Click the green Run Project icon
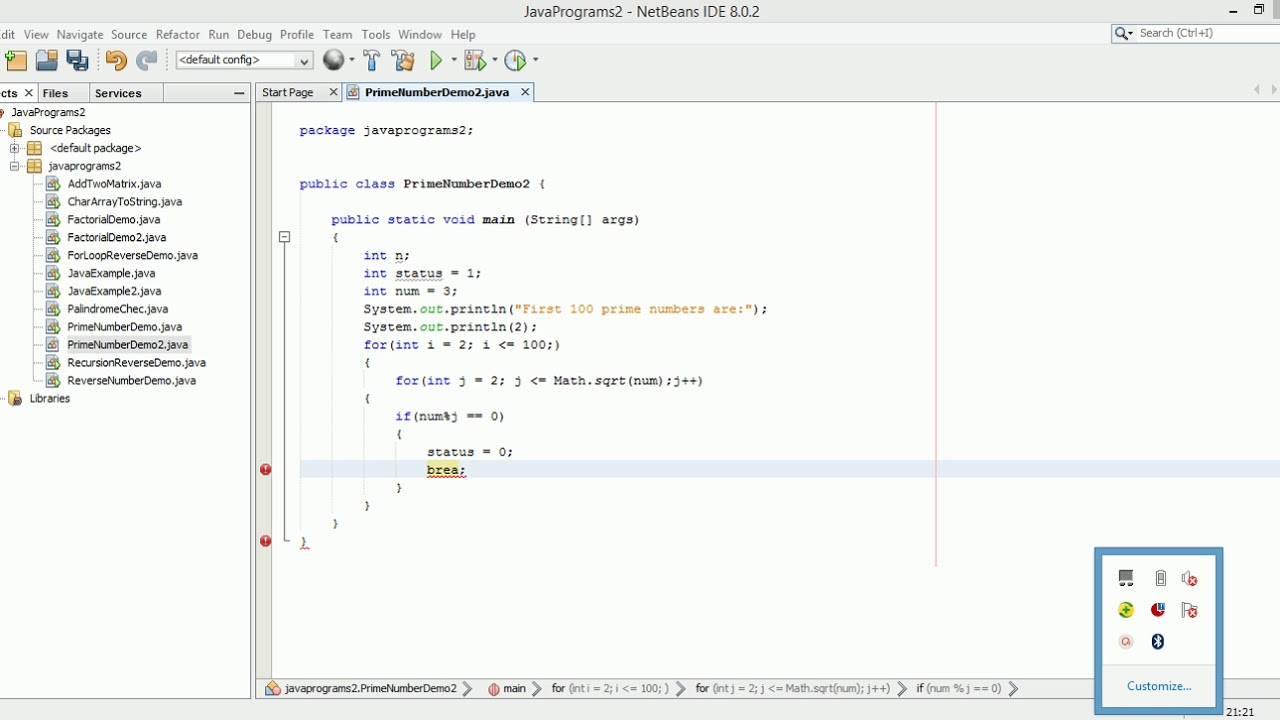The image size is (1280, 720). coord(436,60)
